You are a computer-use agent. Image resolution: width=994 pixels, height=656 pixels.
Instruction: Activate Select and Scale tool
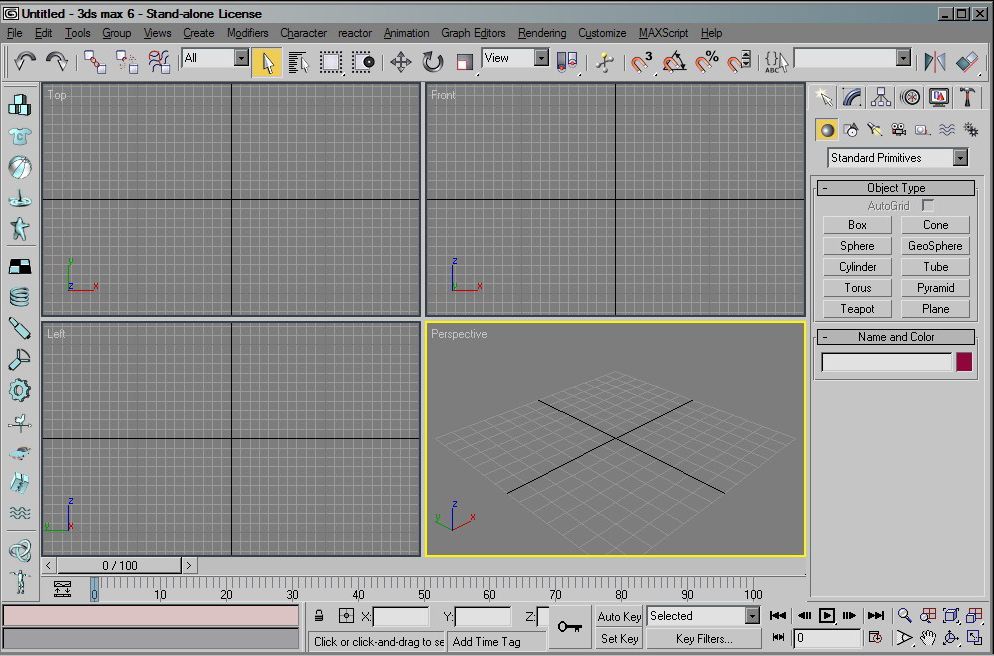[x=464, y=62]
